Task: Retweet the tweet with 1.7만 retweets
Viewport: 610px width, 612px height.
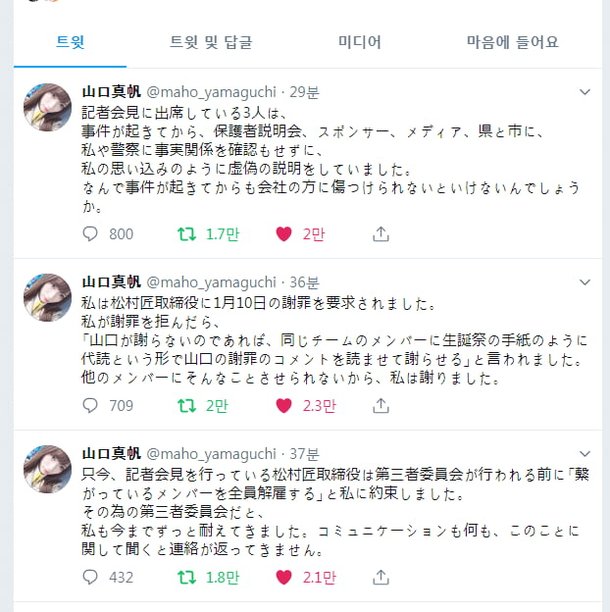Action: tap(187, 234)
